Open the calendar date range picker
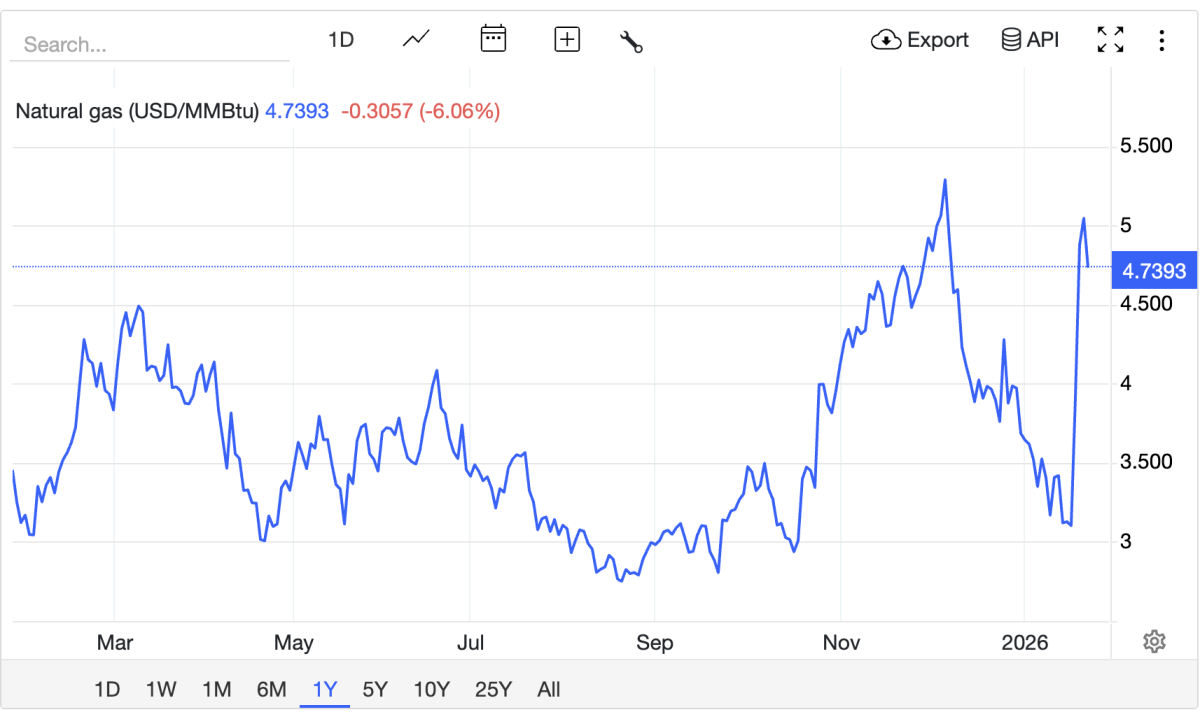The width and height of the screenshot is (1200, 726). pyautogui.click(x=493, y=40)
